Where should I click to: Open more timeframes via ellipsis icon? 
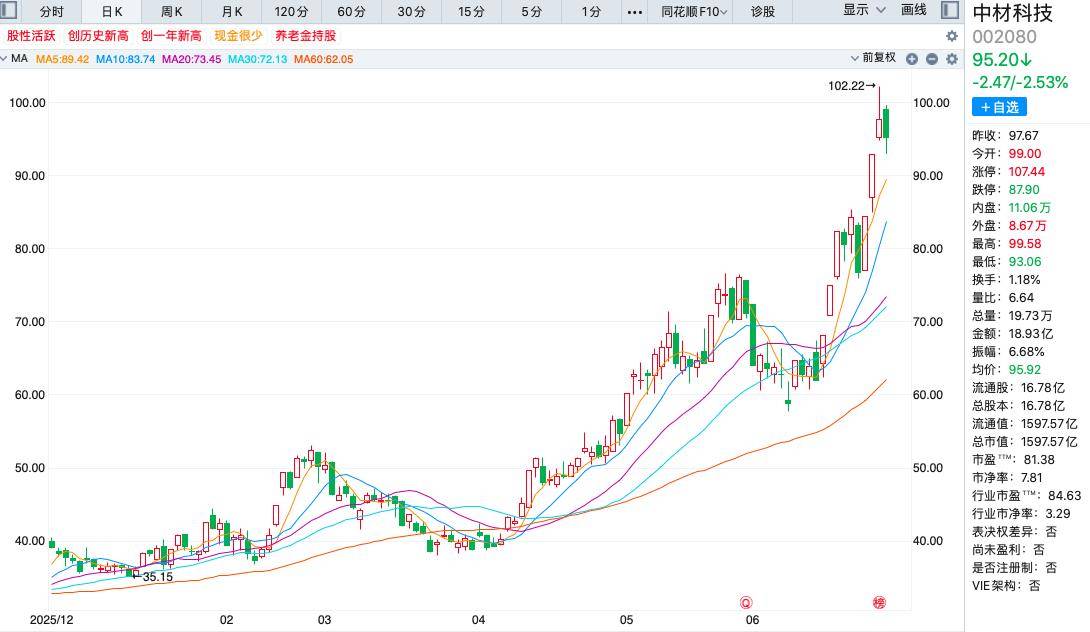pyautogui.click(x=635, y=12)
